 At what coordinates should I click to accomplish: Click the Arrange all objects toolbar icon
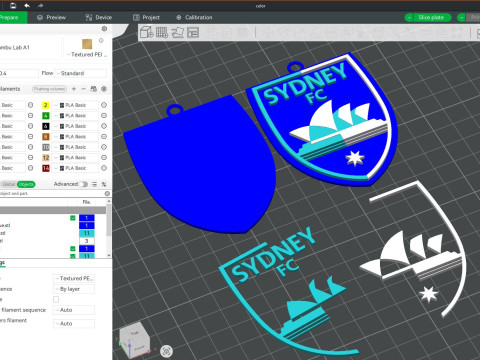click(x=193, y=32)
